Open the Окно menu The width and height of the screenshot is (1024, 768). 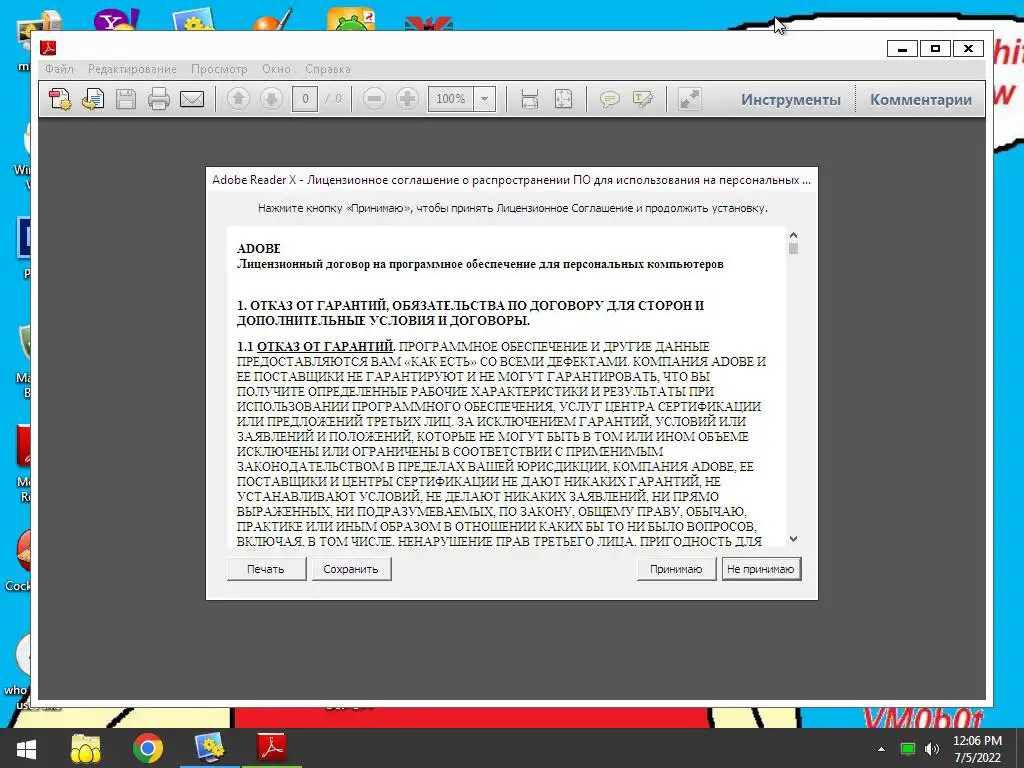pyautogui.click(x=276, y=69)
